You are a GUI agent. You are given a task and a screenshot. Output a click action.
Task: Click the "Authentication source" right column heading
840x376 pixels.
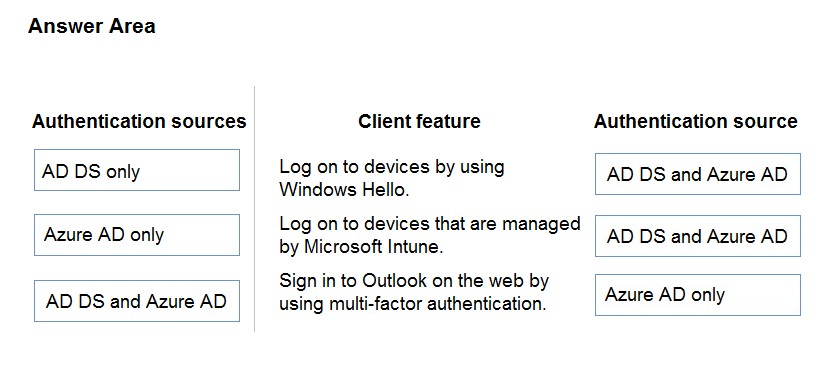[695, 121]
